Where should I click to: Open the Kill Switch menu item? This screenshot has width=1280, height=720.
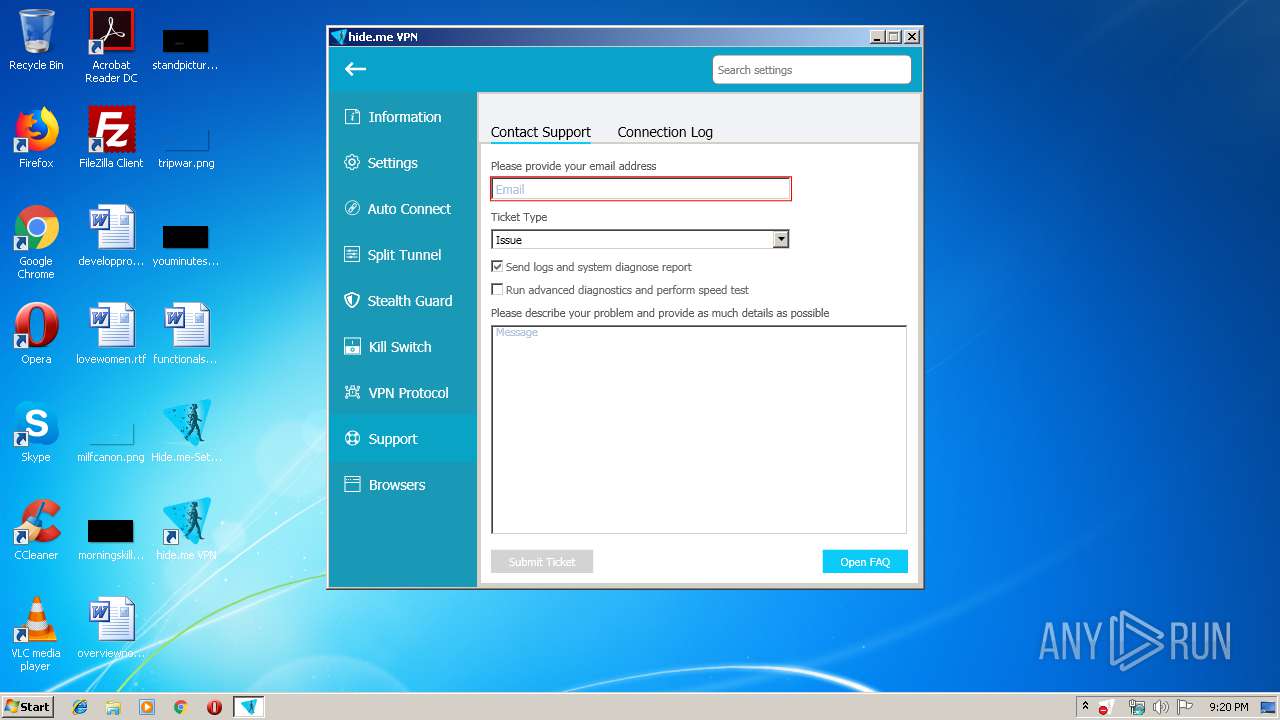pos(403,347)
